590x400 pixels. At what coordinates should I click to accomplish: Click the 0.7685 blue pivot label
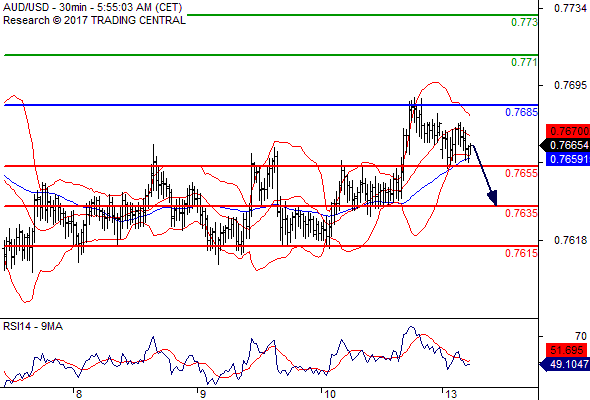point(521,112)
